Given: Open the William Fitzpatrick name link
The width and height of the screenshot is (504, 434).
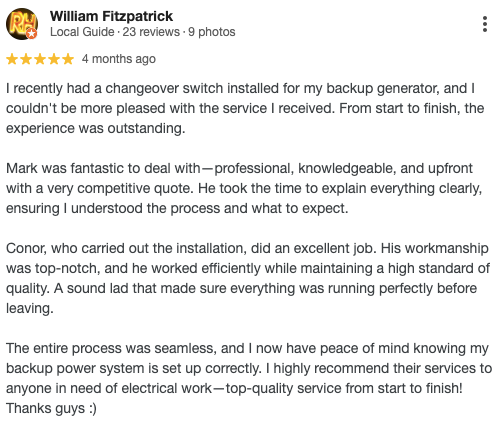Looking at the screenshot, I should [111, 16].
